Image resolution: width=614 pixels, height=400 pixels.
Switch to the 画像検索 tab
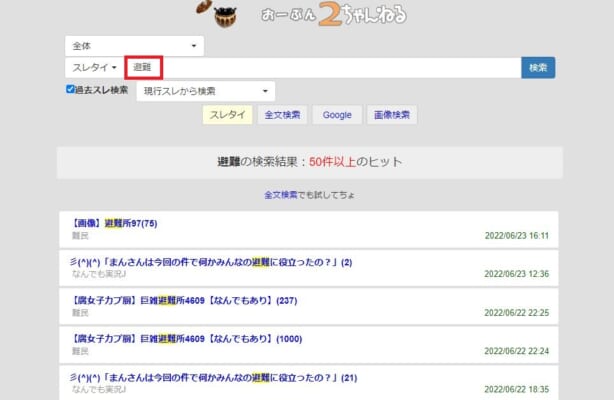(392, 115)
